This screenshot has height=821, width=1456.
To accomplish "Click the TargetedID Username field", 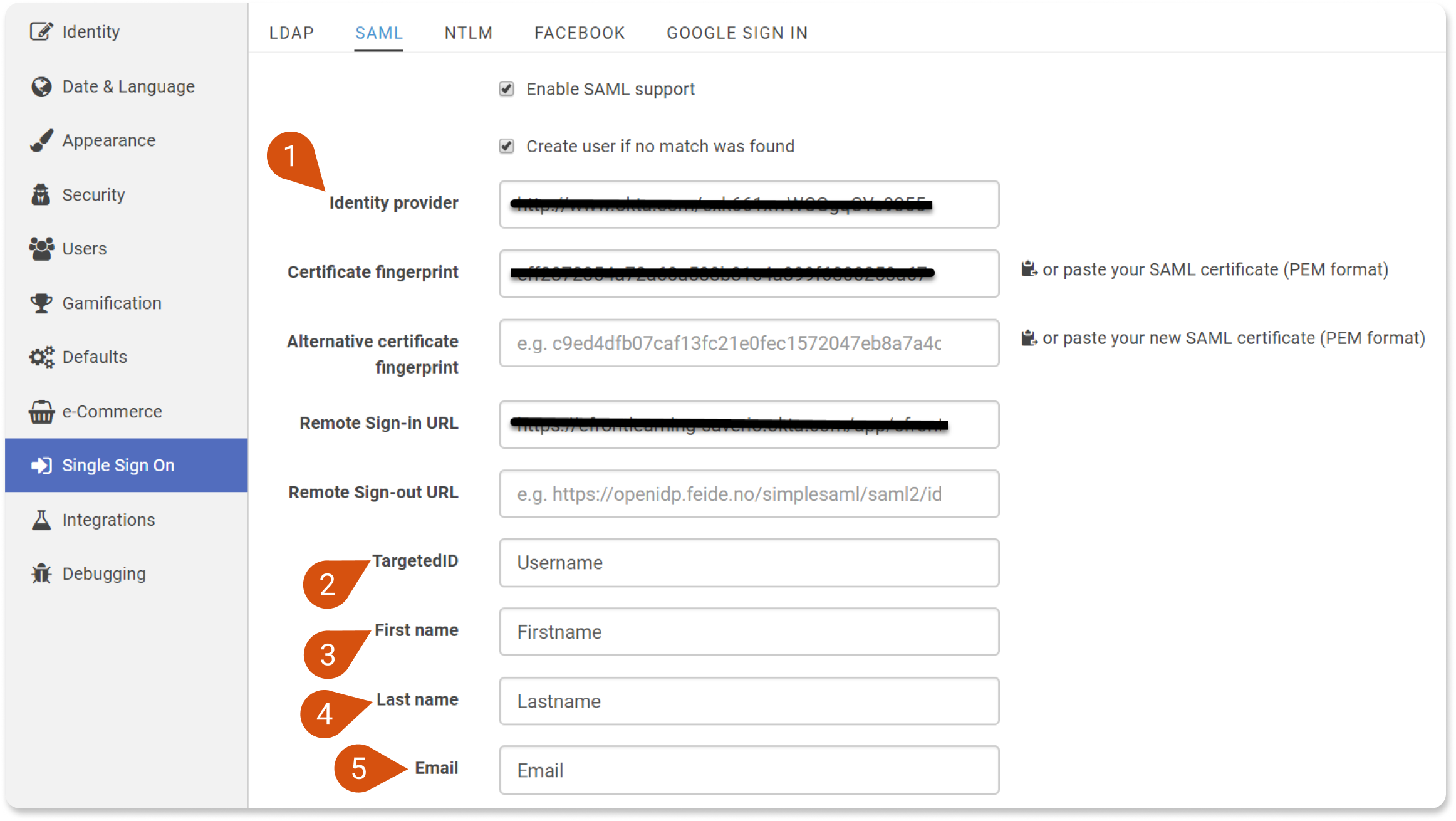I will (x=749, y=563).
